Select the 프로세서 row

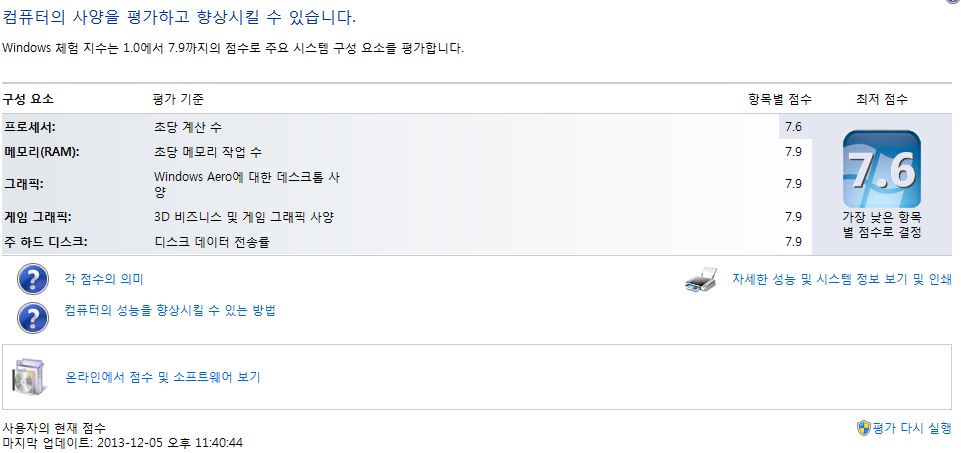click(406, 127)
